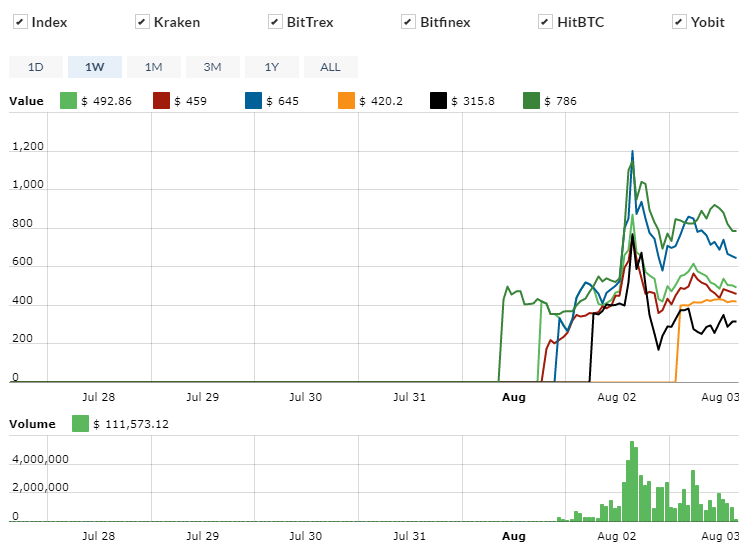This screenshot has width=754, height=552.
Task: Toggle the Bitfinex checkbox
Action: [x=408, y=22]
